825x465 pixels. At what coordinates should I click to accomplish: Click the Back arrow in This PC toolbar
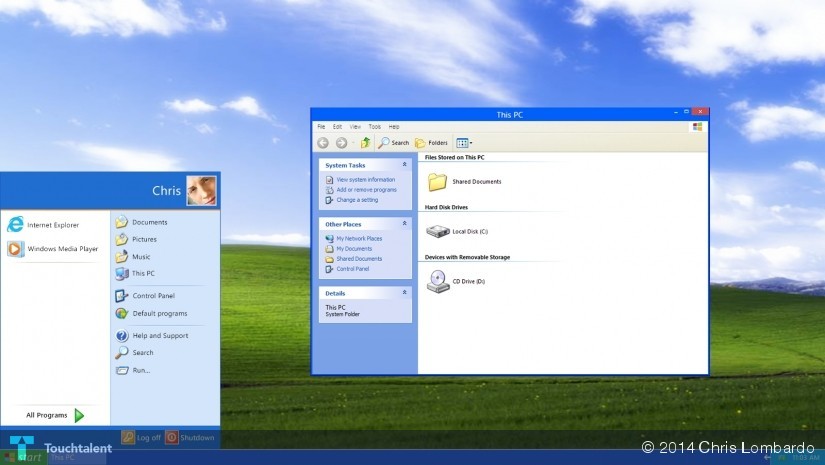pos(323,143)
